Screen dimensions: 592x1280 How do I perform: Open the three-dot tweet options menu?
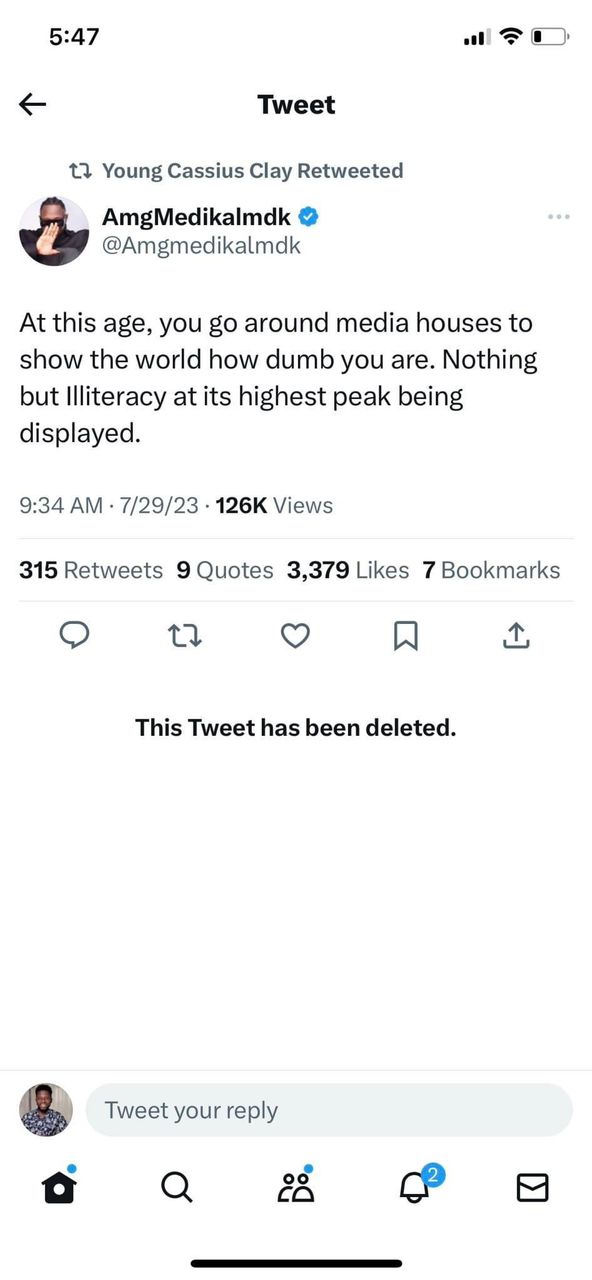[559, 216]
